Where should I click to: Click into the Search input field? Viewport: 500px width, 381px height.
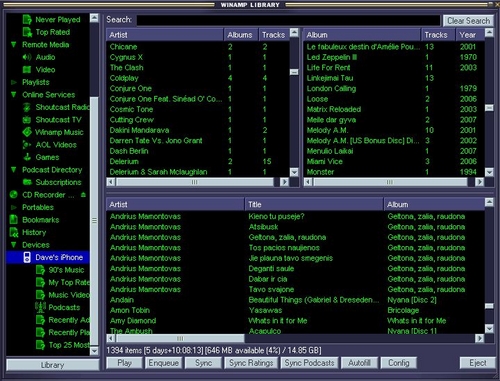coord(288,20)
